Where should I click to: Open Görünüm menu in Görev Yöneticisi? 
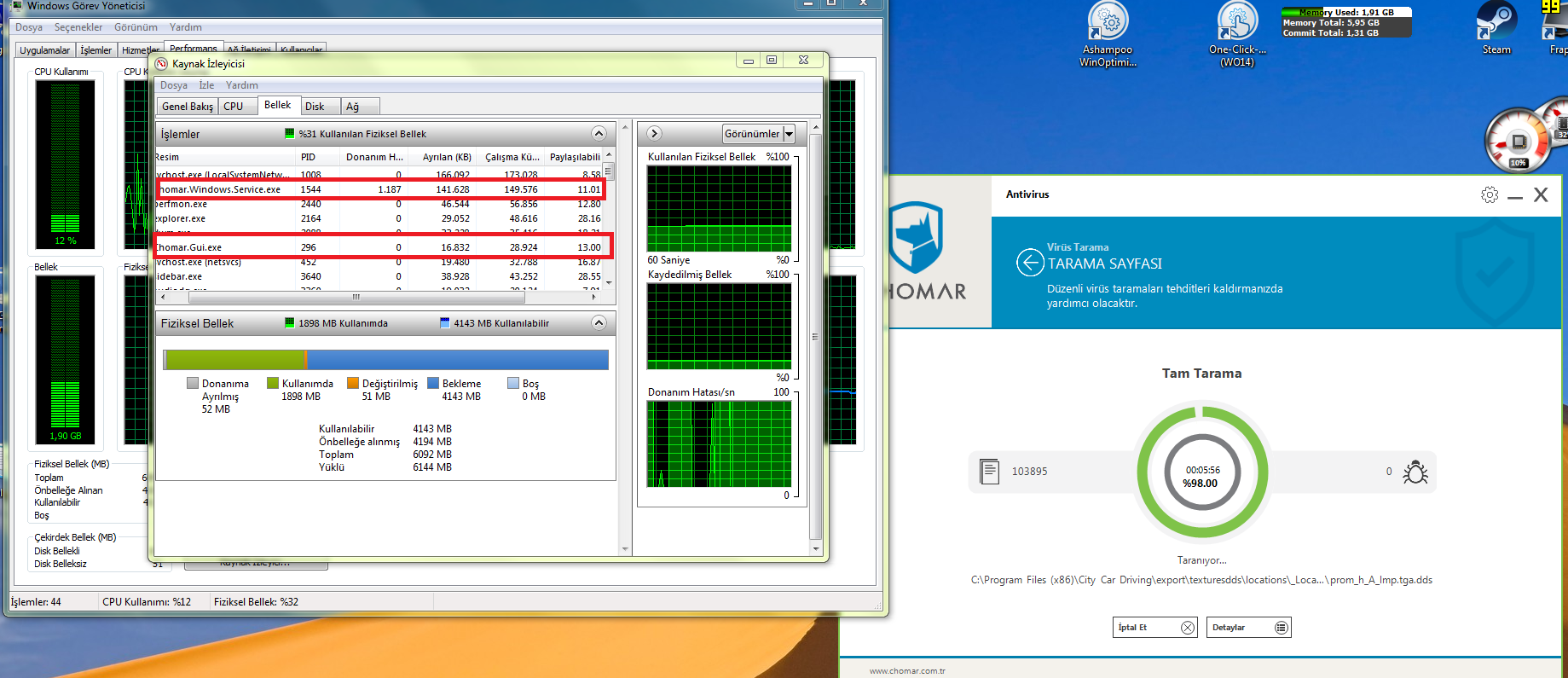136,27
